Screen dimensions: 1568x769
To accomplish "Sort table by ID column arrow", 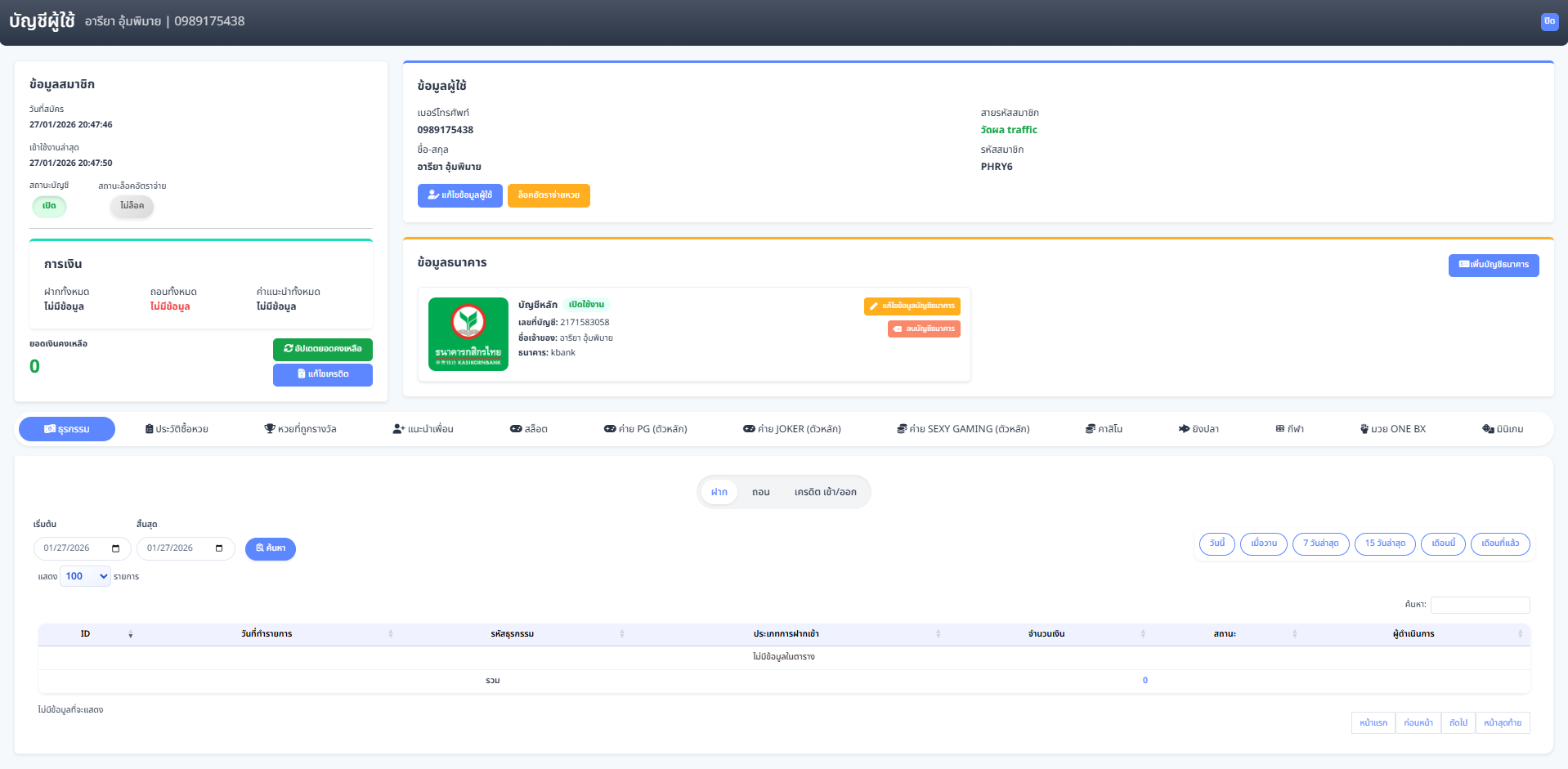I will [130, 634].
